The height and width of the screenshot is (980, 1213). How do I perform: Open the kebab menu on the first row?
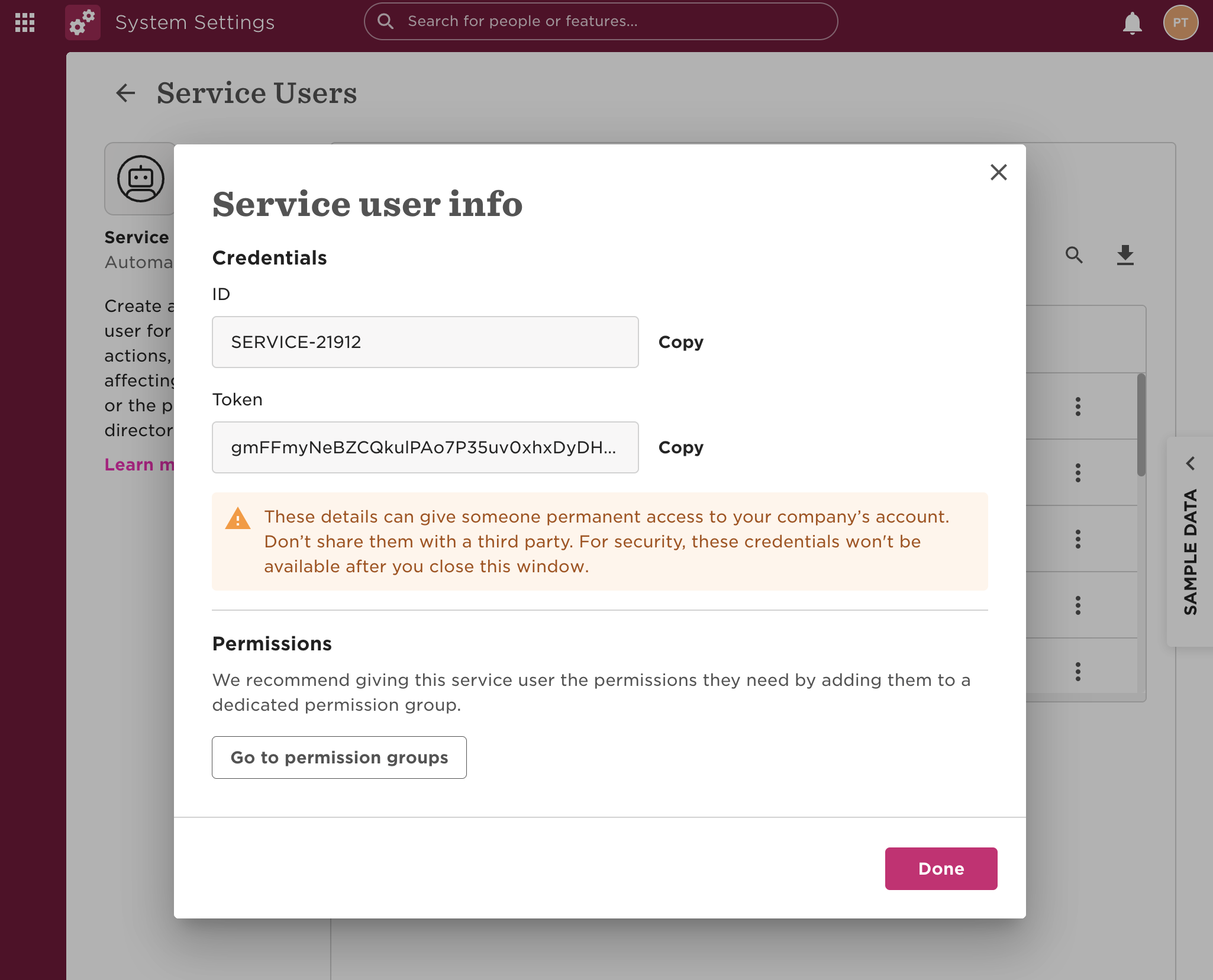(1077, 406)
